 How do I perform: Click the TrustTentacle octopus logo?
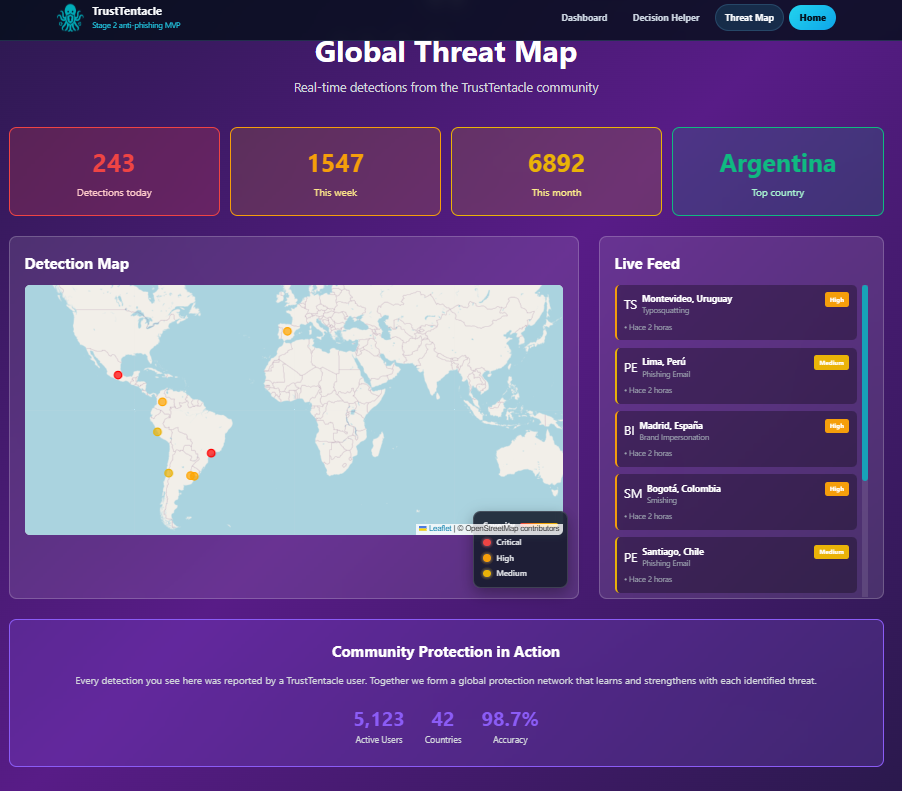pyautogui.click(x=69, y=18)
